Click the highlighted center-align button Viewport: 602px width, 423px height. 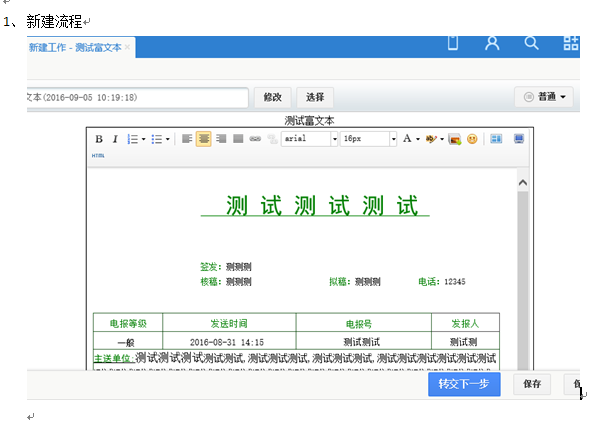click(x=203, y=139)
